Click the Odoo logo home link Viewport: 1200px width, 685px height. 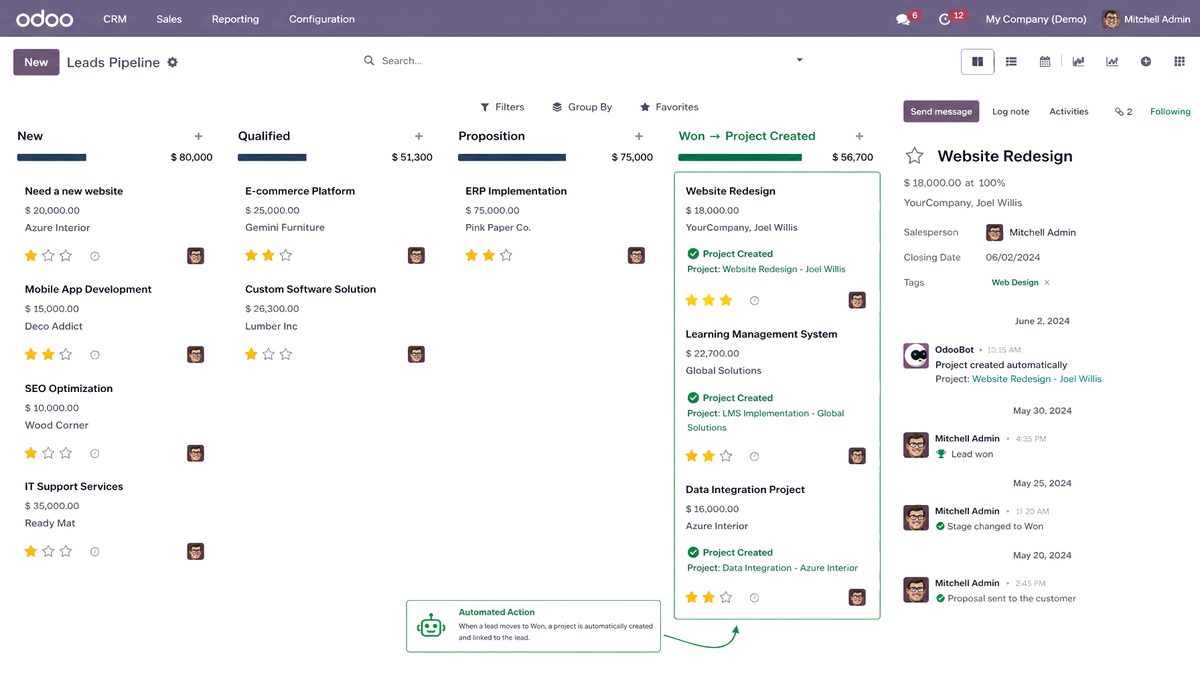point(44,19)
